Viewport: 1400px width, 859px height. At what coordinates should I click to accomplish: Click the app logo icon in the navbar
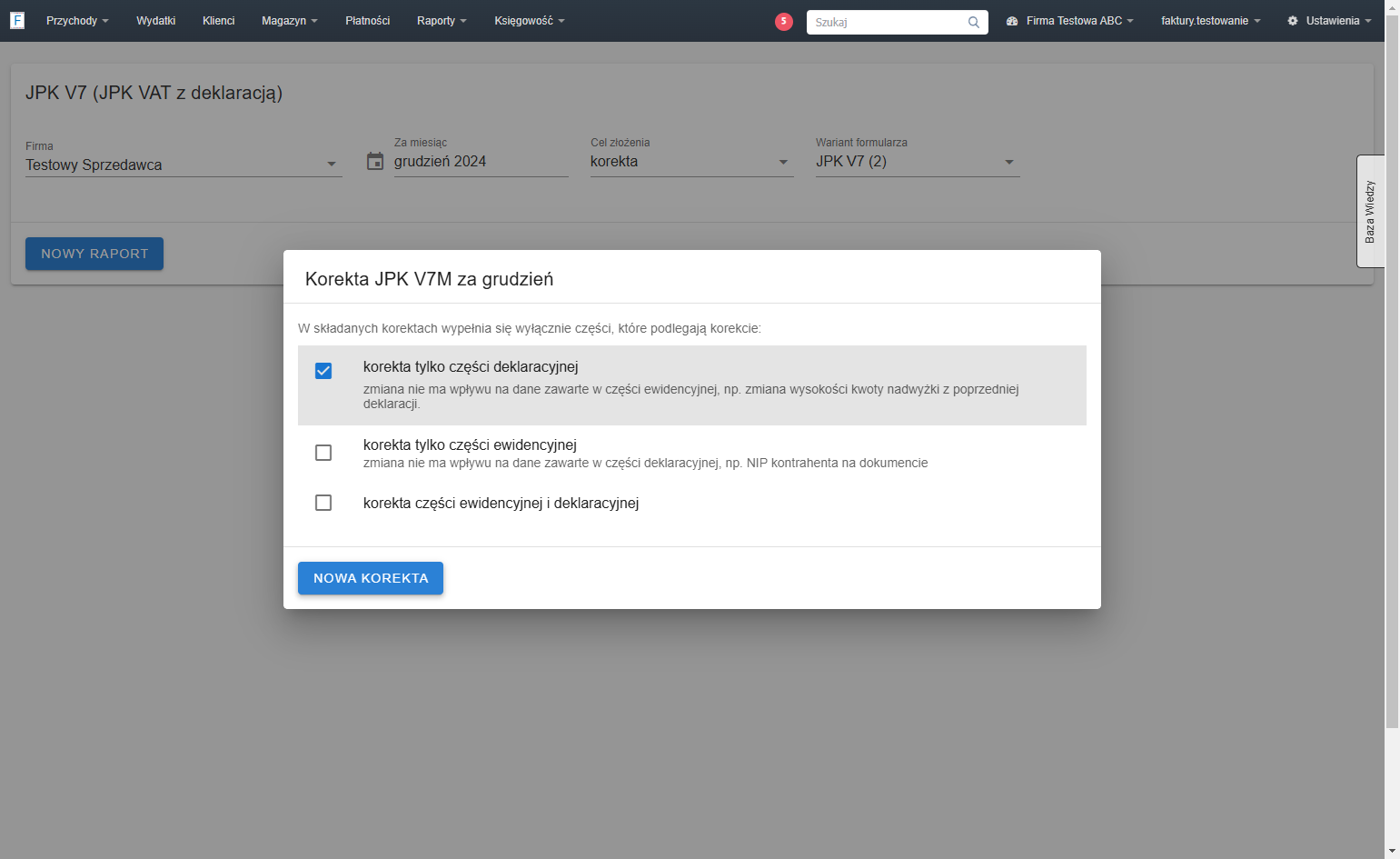pos(17,20)
